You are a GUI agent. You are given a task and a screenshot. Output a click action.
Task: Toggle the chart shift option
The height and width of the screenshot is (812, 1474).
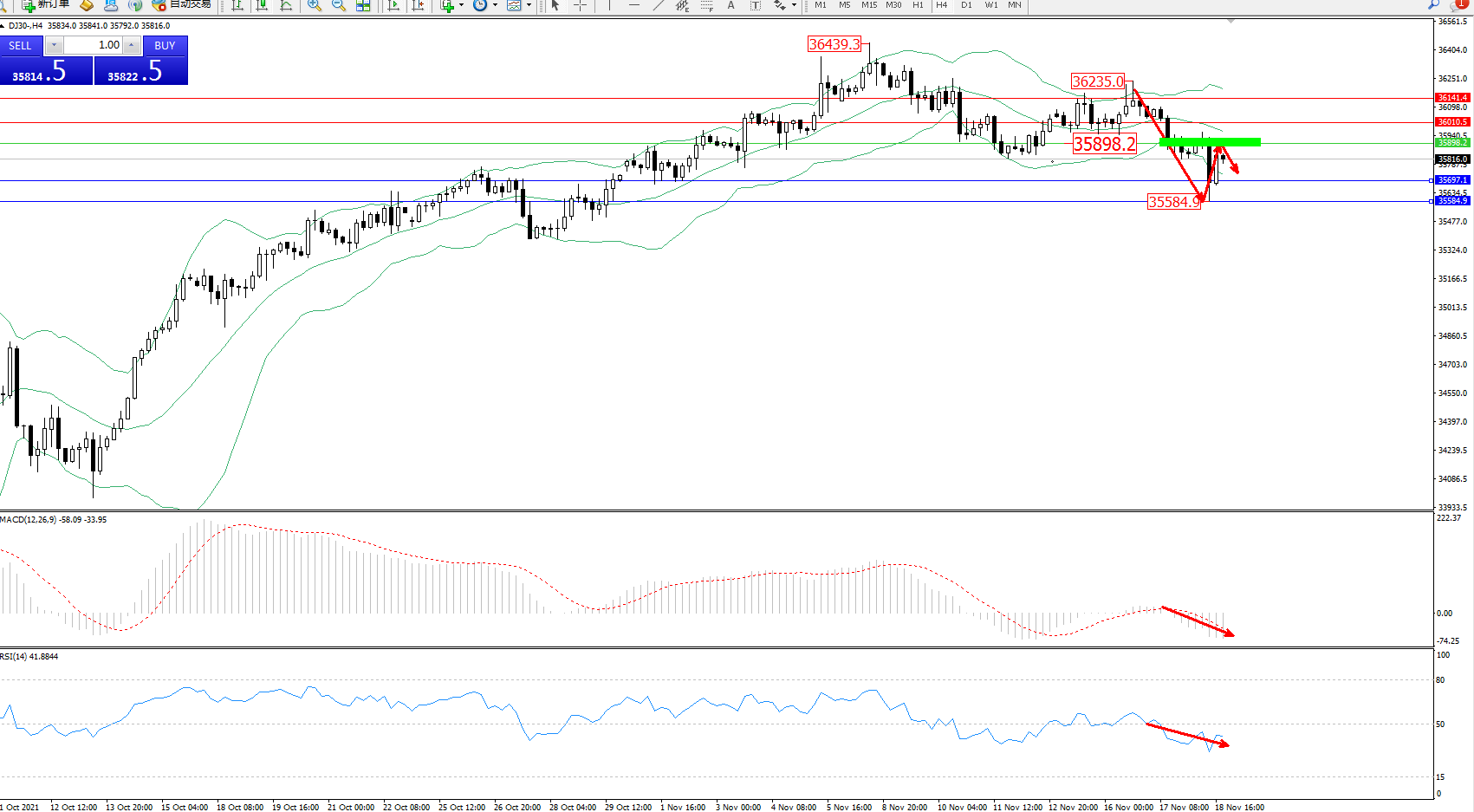point(418,5)
